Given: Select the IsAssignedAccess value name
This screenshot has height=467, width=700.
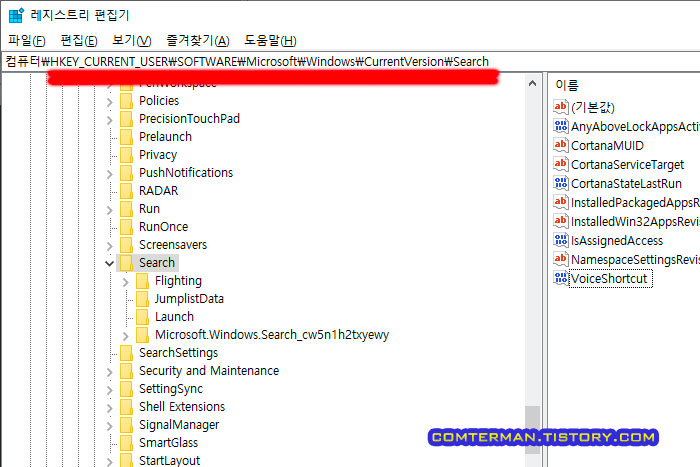Looking at the screenshot, I should 617,241.
